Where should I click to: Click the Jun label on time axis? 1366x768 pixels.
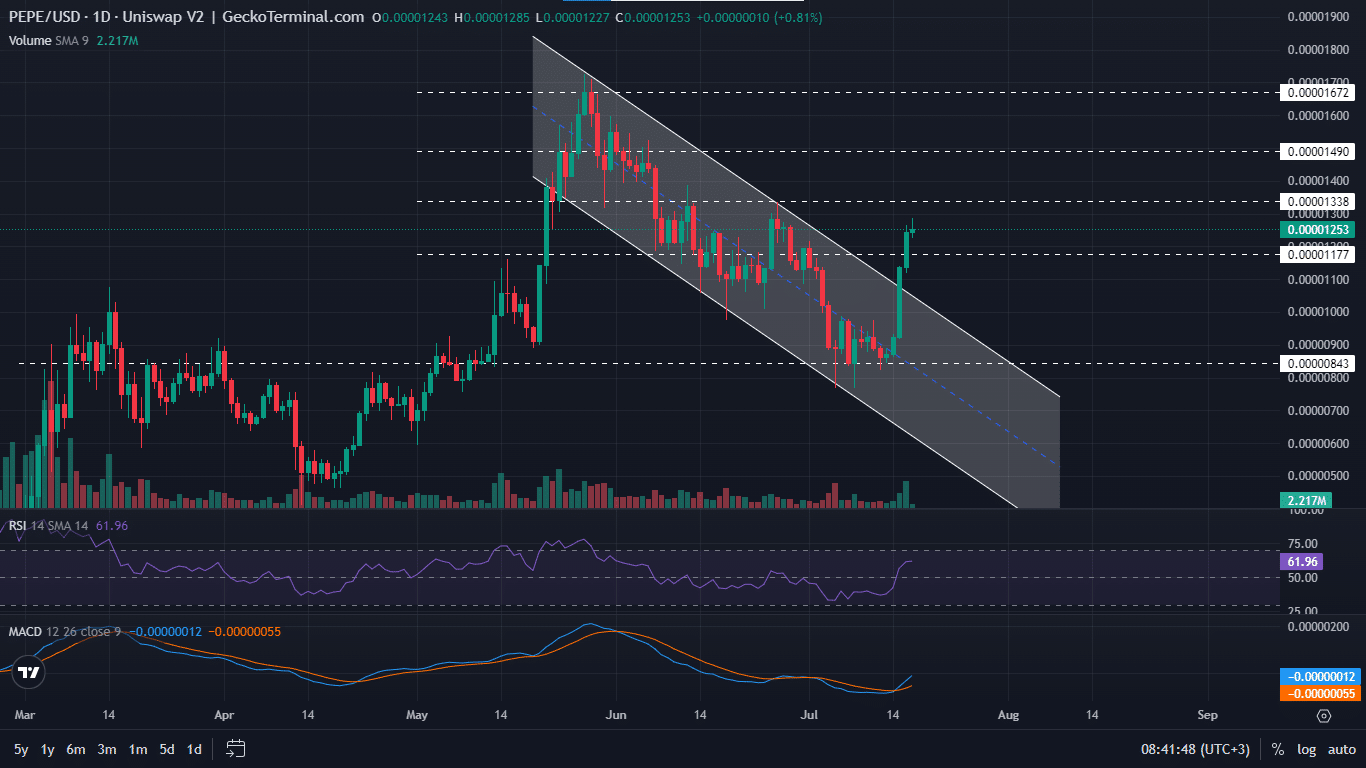616,715
